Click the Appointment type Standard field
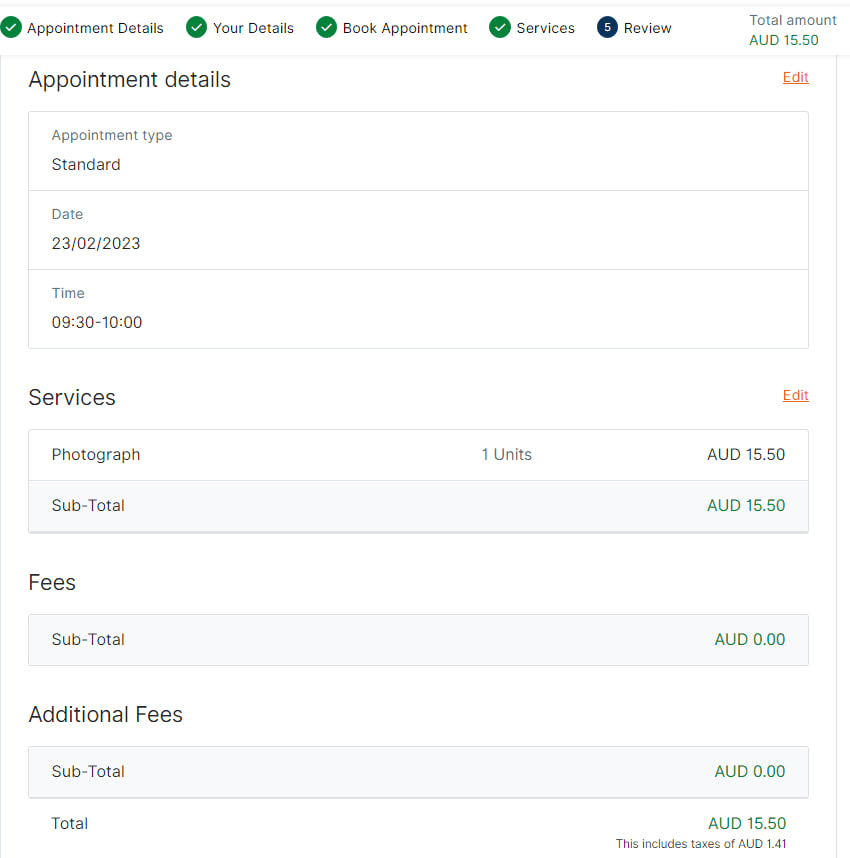The height and width of the screenshot is (858, 850). (418, 151)
